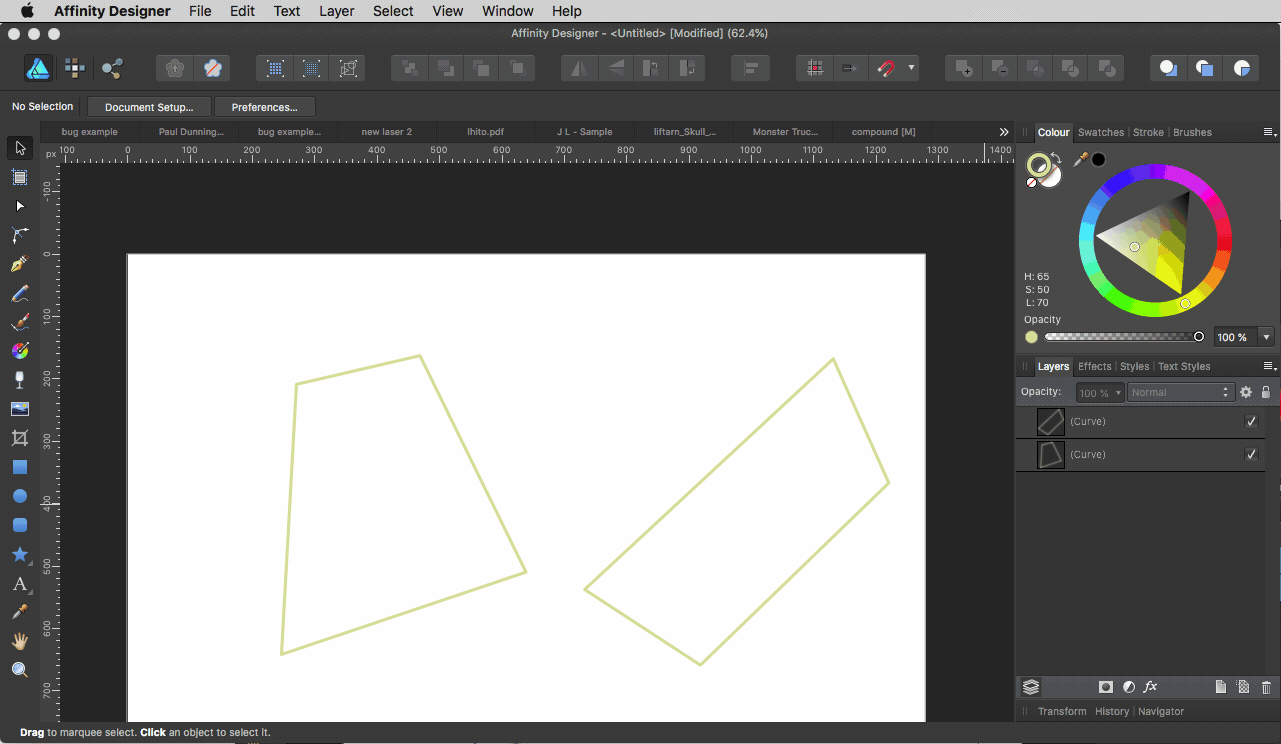Toggle the layer lock icon

1266,392
